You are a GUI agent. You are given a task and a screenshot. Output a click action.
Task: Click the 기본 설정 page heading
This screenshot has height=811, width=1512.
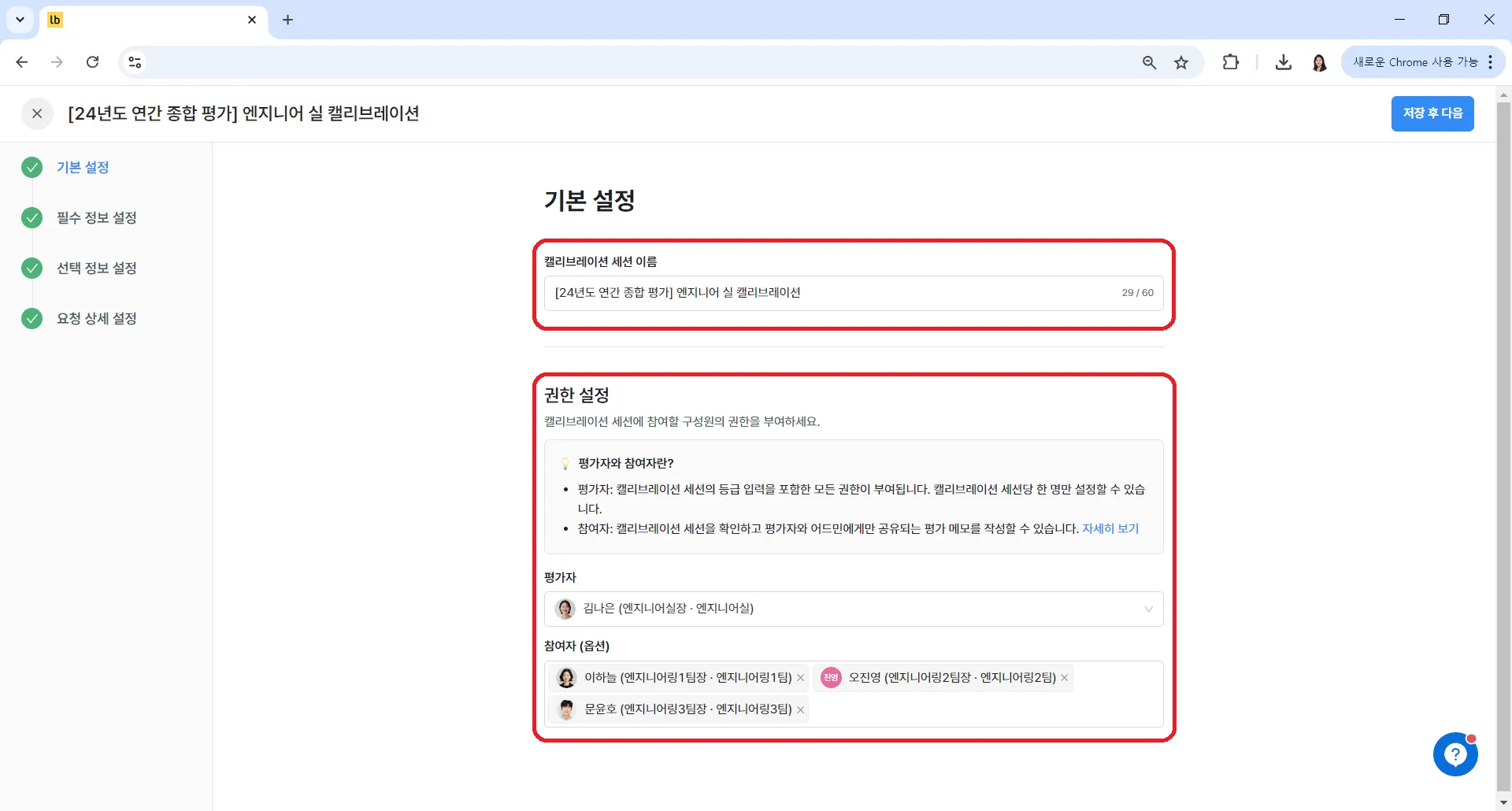point(590,200)
